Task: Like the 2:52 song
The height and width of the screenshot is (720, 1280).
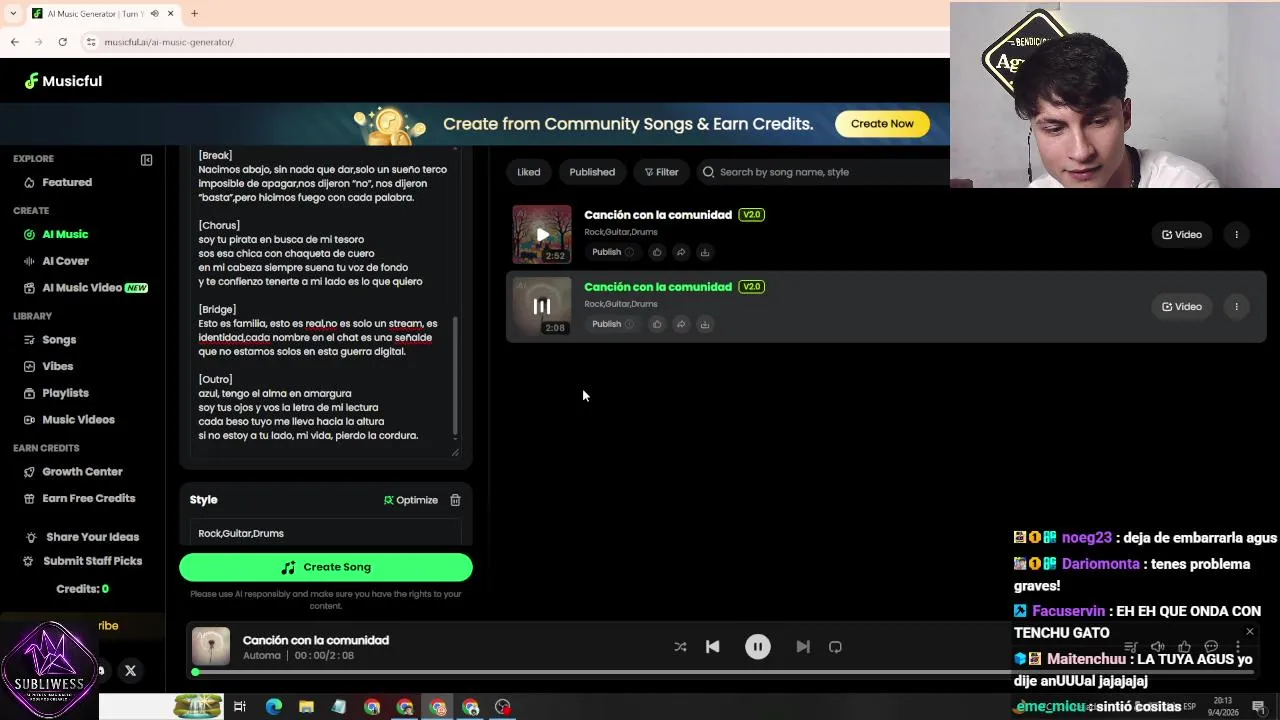Action: click(657, 252)
